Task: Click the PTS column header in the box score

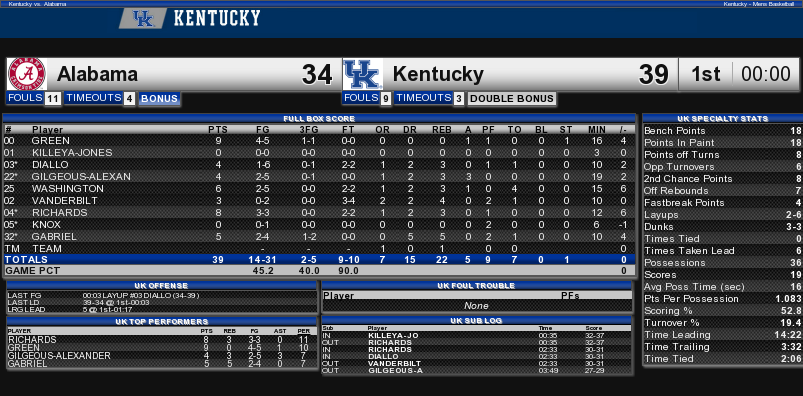Action: pos(218,130)
